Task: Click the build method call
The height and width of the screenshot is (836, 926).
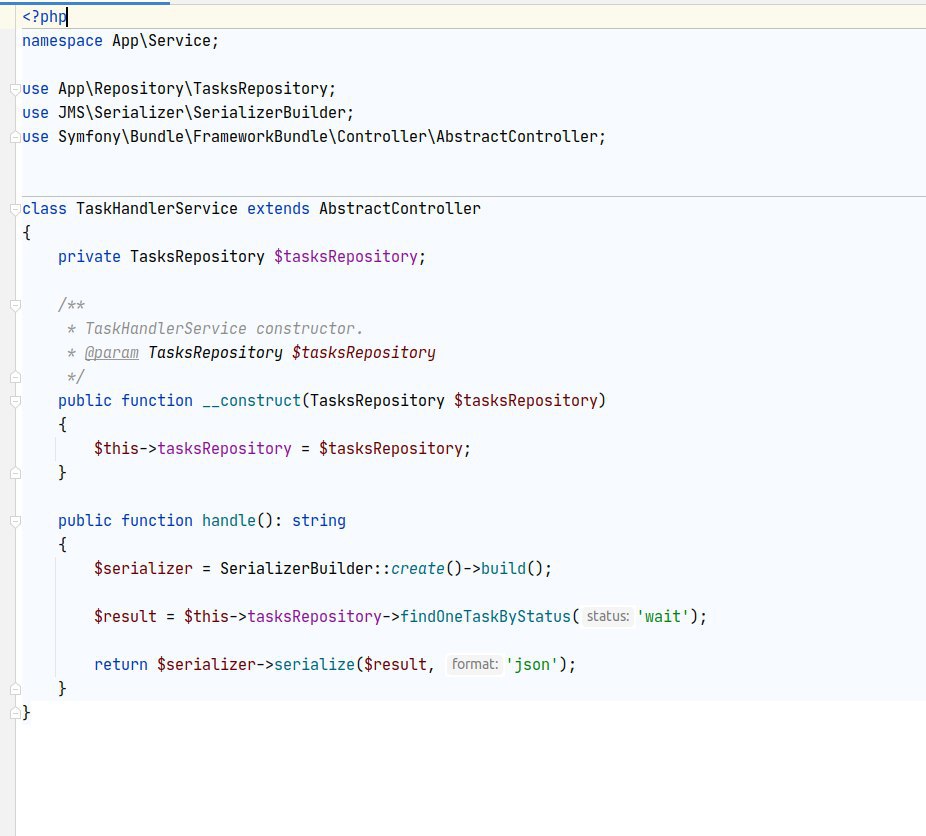Action: pos(503,569)
